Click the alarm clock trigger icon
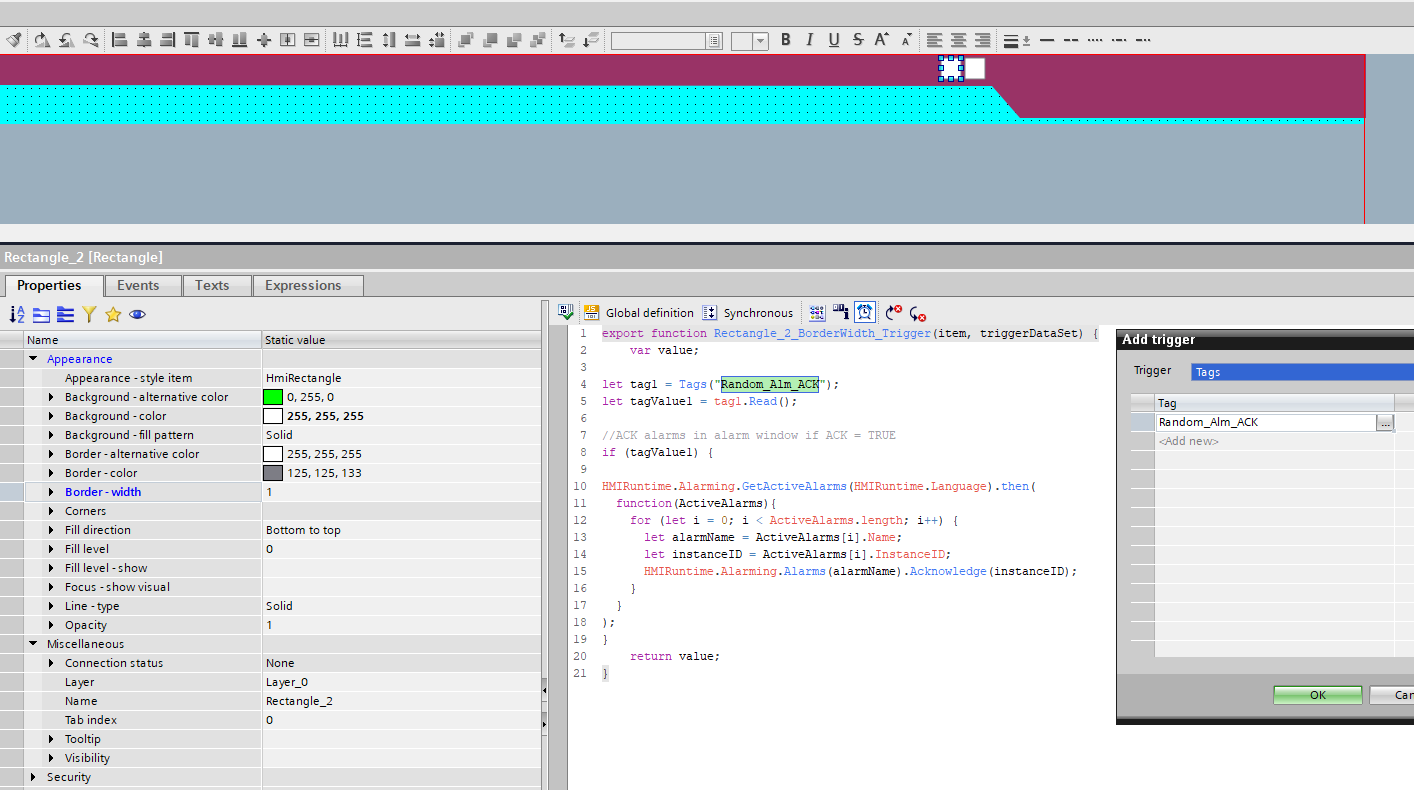The height and width of the screenshot is (790, 1414). click(x=865, y=313)
